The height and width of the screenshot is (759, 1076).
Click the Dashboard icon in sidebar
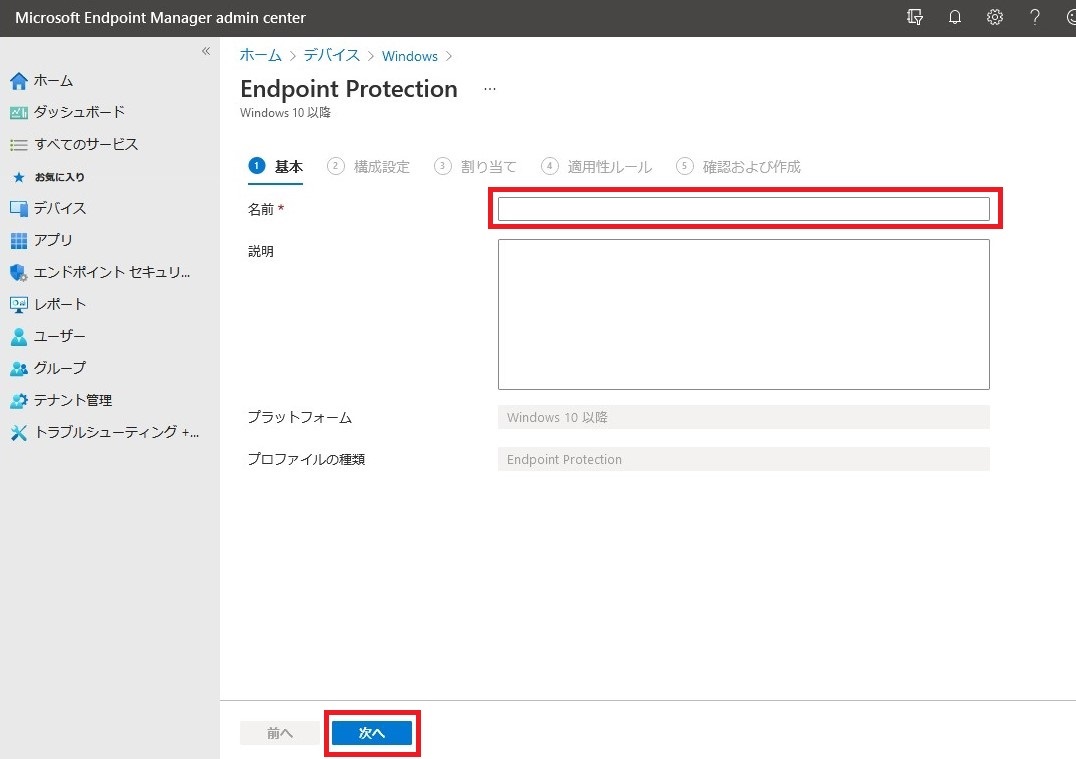(19, 113)
